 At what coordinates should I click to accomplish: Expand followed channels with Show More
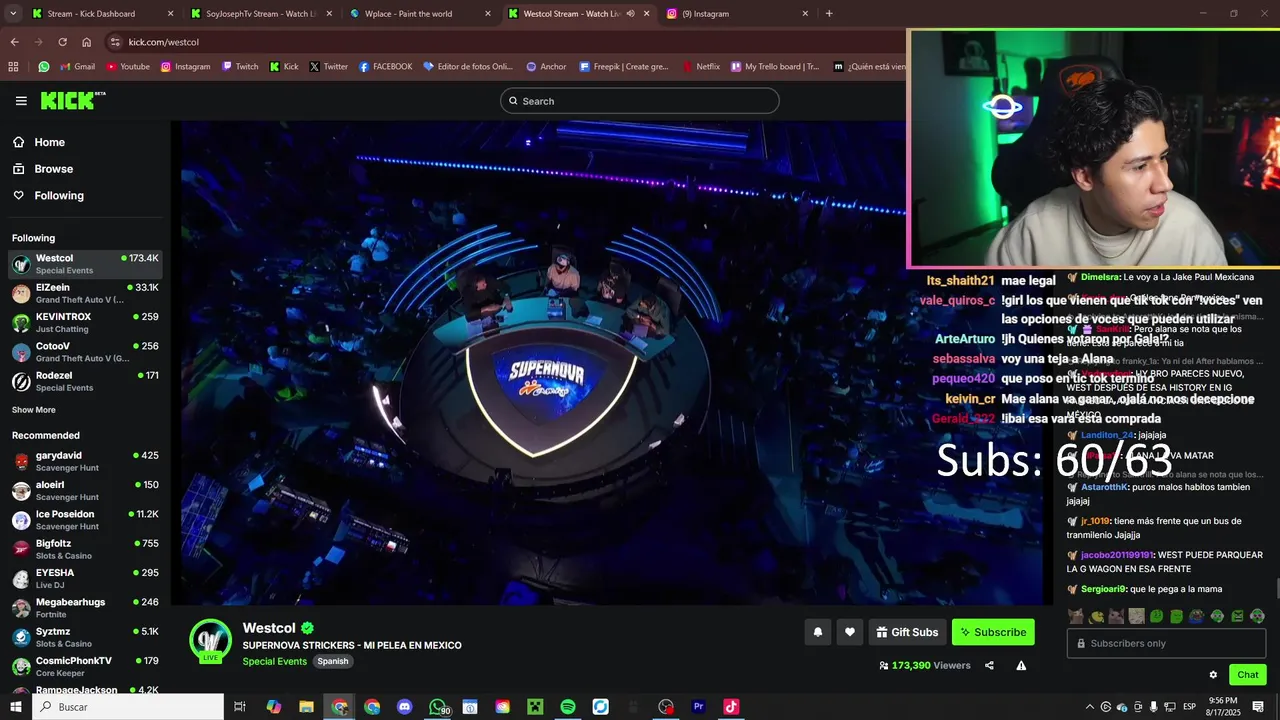[x=34, y=410]
